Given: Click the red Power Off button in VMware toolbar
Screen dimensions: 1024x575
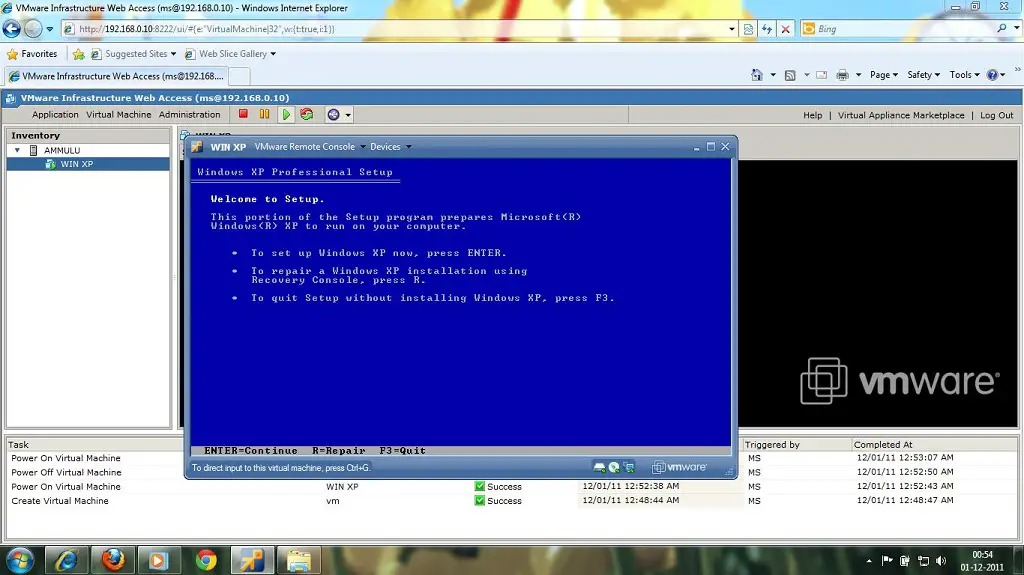Looking at the screenshot, I should click(x=244, y=114).
